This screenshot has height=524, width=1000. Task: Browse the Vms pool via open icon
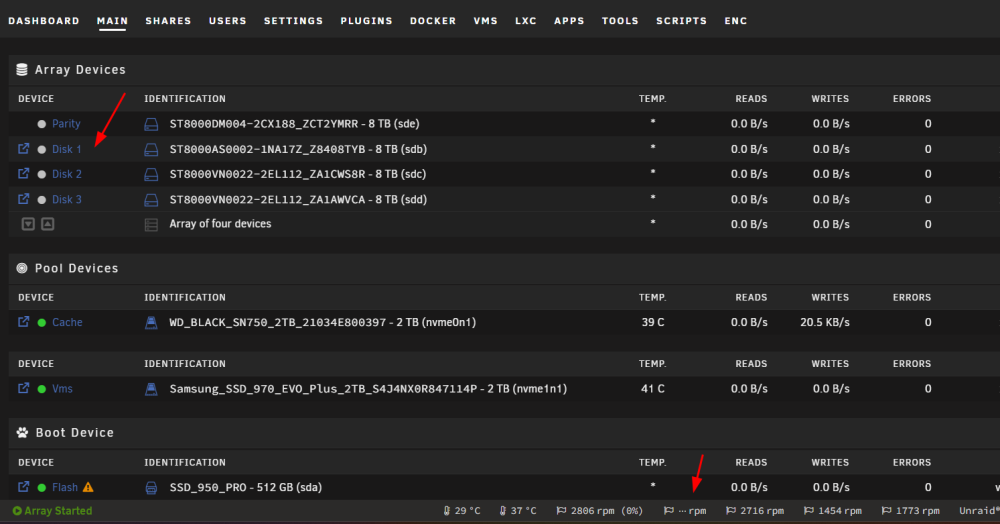(x=24, y=388)
